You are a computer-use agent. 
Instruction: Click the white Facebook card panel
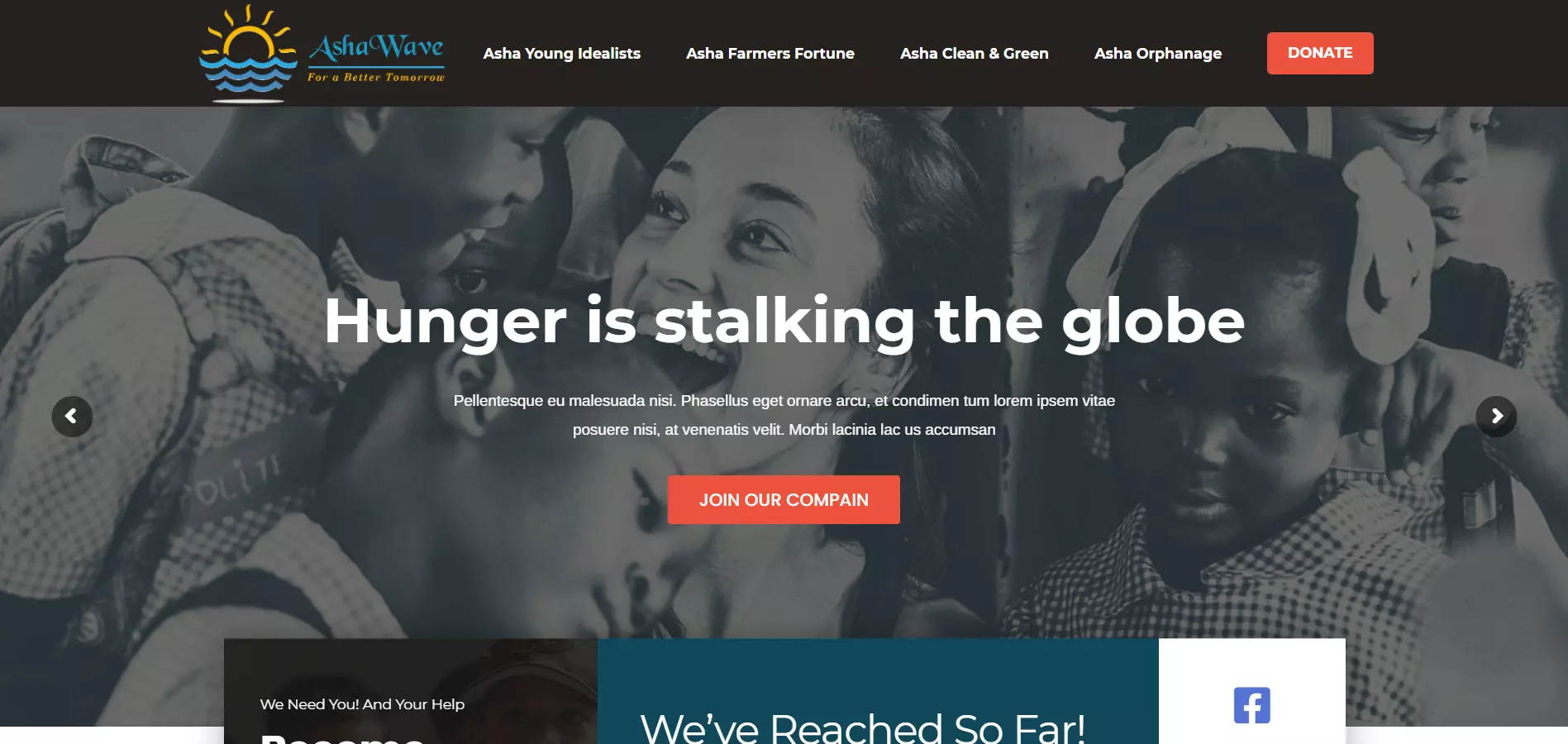1251,691
